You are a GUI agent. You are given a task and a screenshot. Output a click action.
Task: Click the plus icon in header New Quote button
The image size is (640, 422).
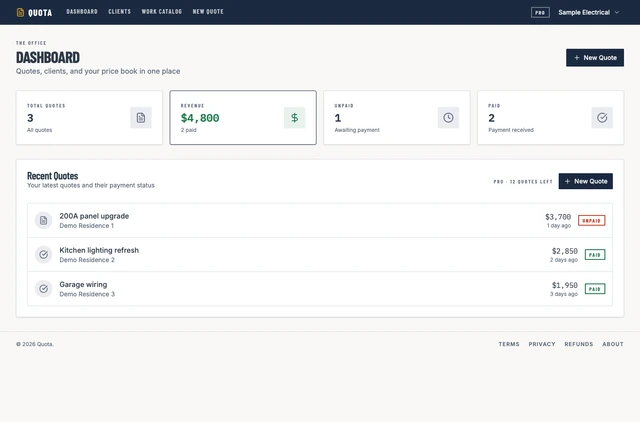(577, 58)
